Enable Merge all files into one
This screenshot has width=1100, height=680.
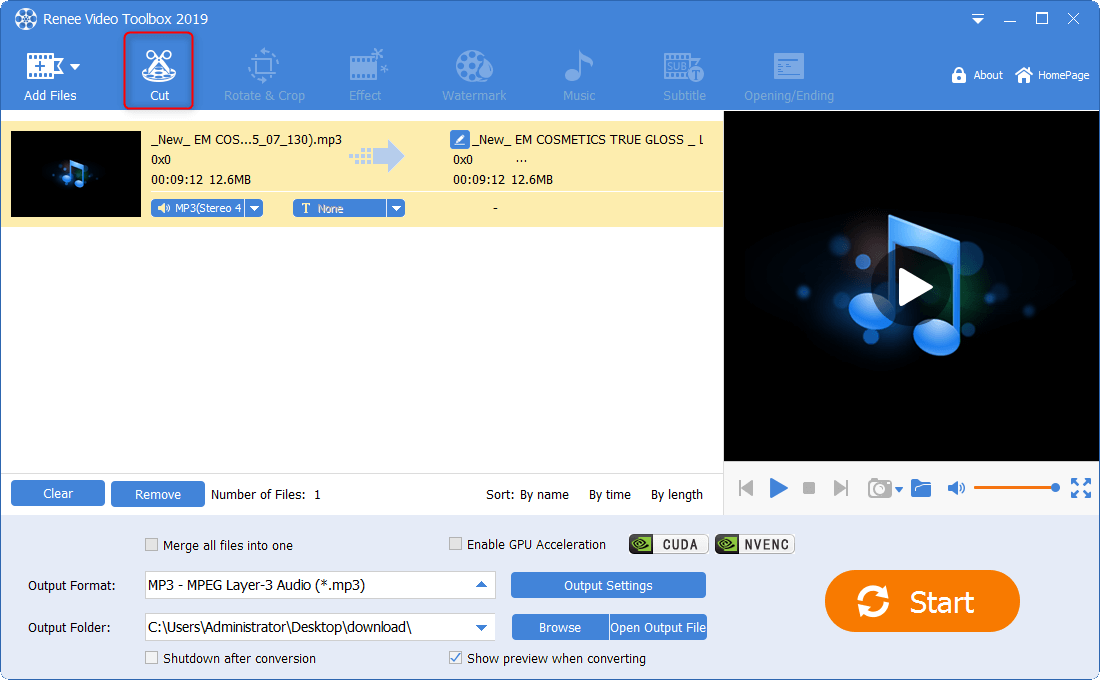point(152,545)
